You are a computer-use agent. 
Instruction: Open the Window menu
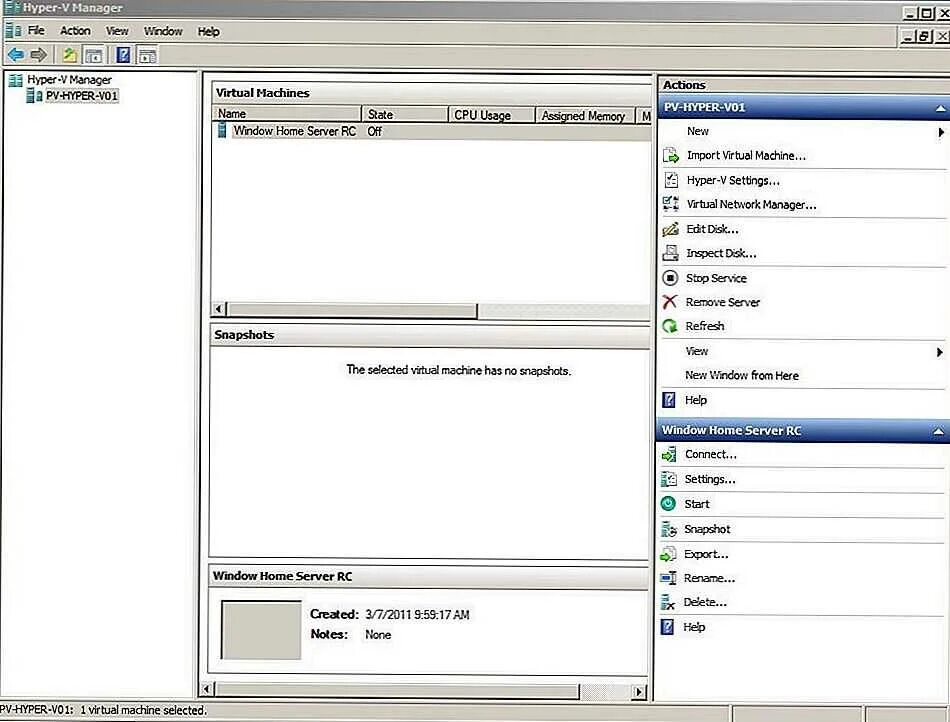coord(163,31)
